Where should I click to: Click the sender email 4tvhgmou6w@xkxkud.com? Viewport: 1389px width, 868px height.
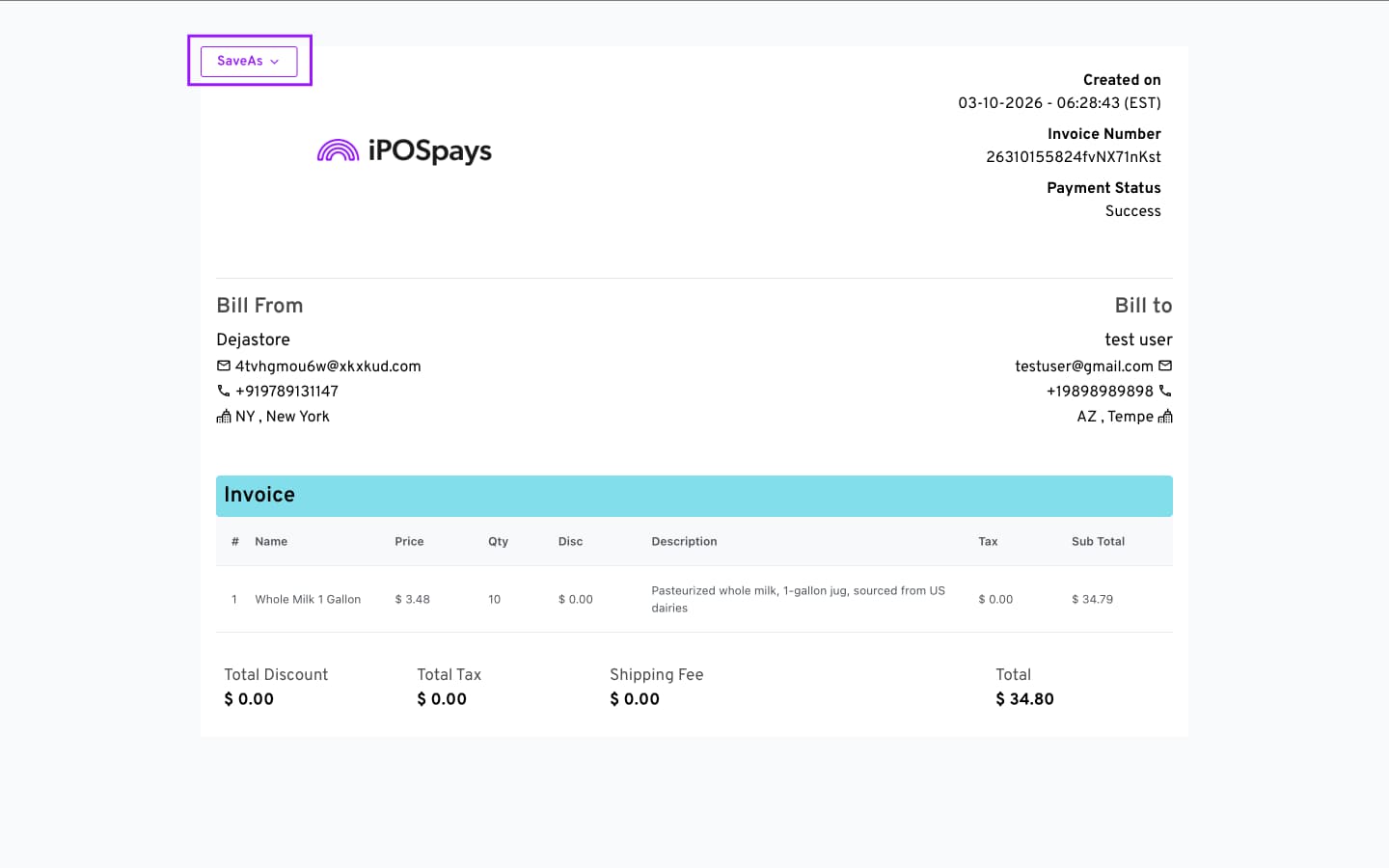(x=328, y=366)
